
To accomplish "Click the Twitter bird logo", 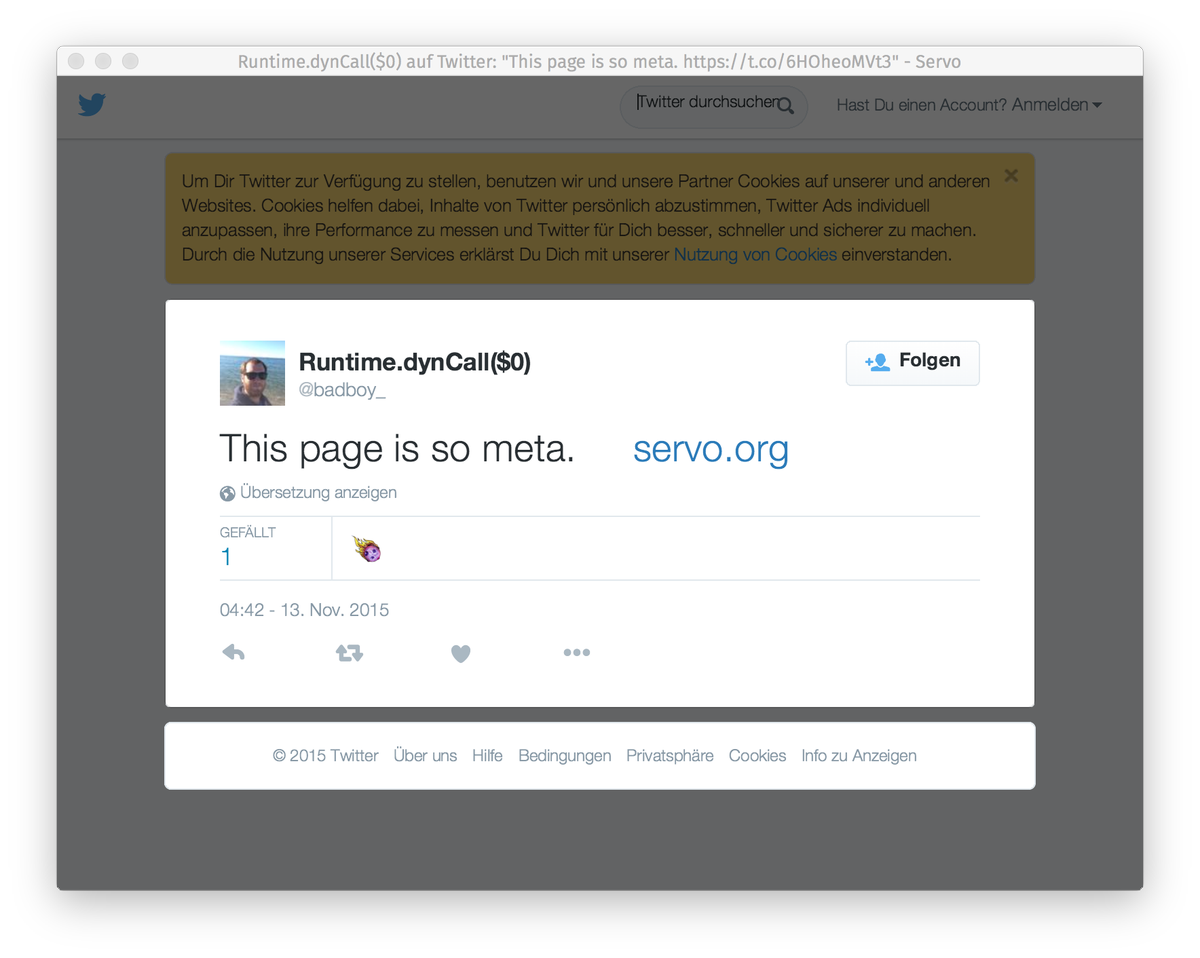I will click(92, 104).
